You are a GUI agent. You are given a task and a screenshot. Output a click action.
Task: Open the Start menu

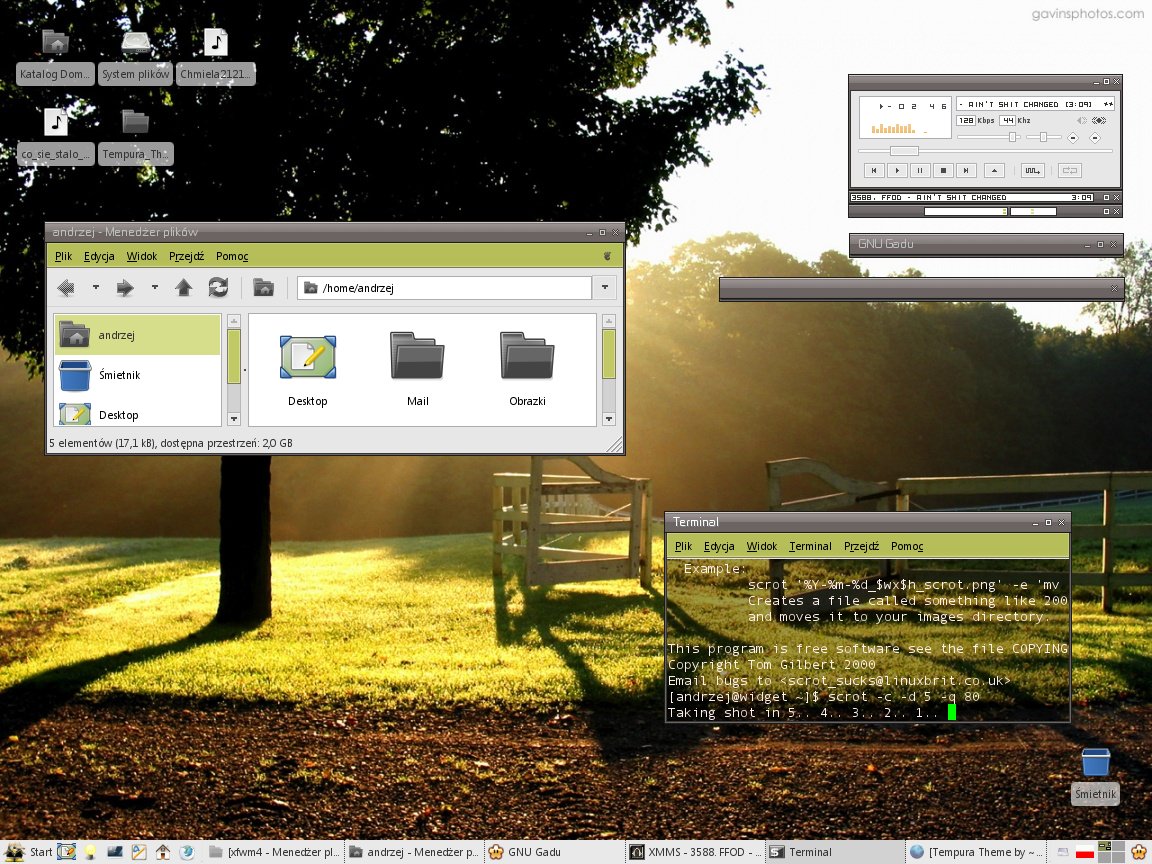29,852
